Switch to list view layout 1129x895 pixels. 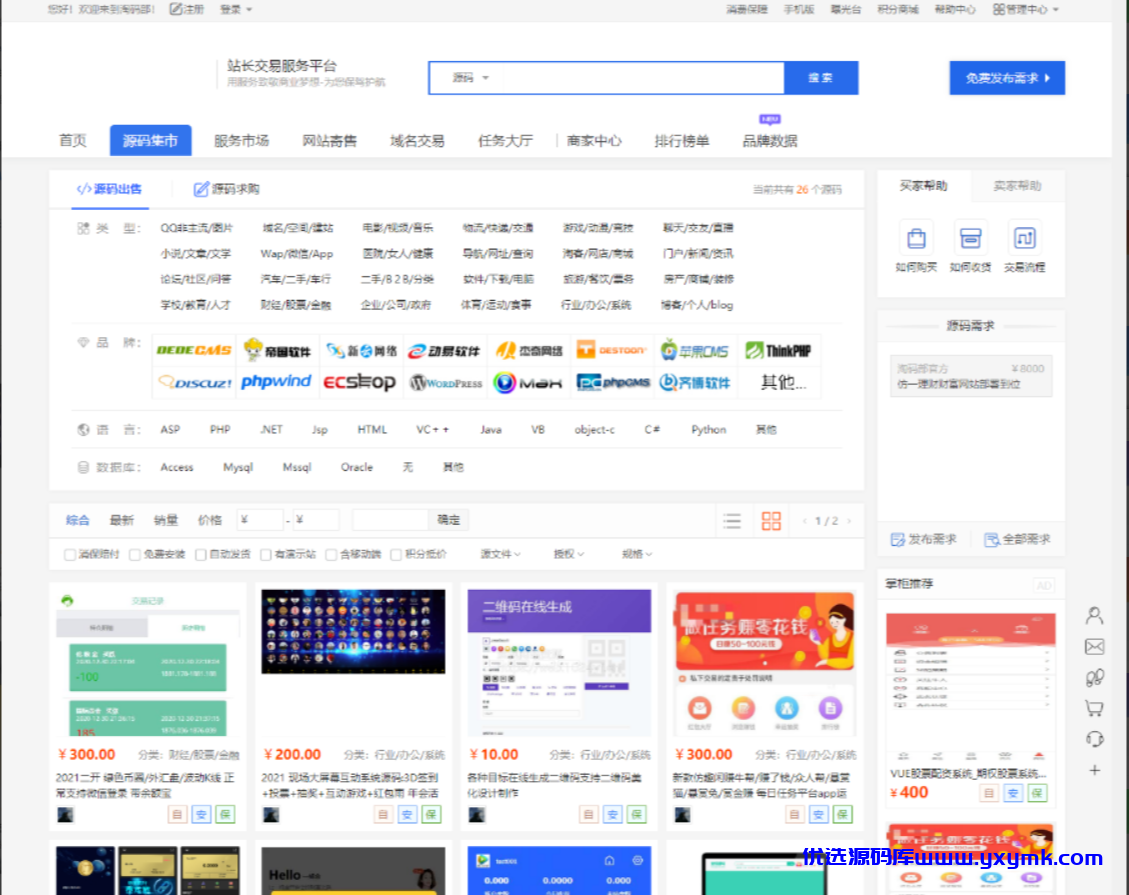point(732,521)
